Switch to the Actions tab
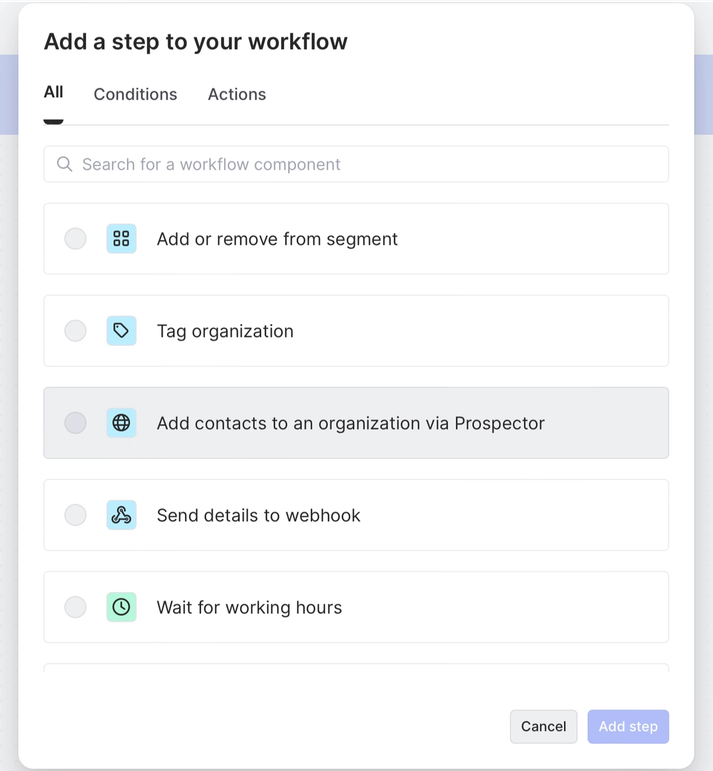713x771 pixels. tap(237, 94)
